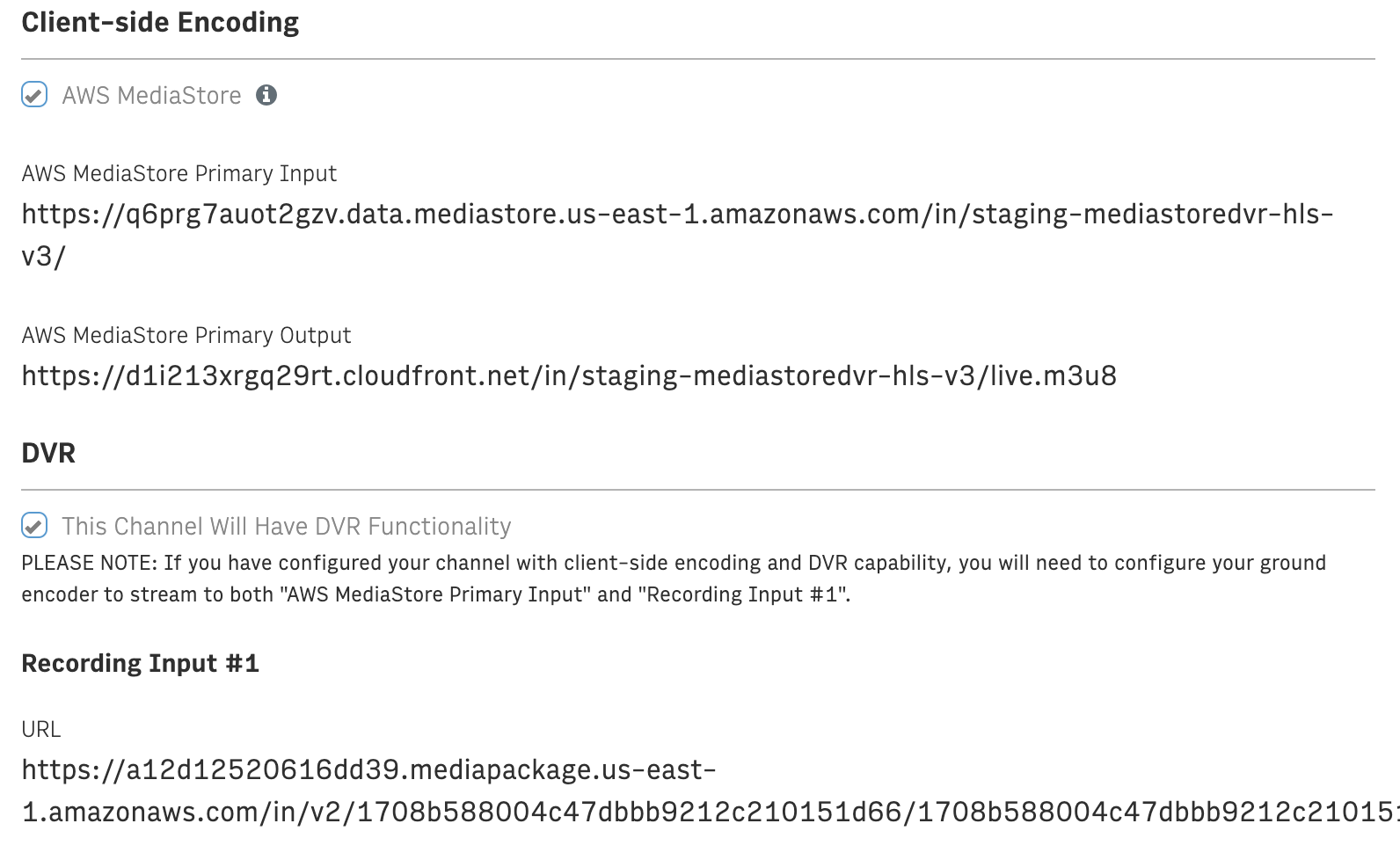Image resolution: width=1400 pixels, height=860 pixels.
Task: Click the divider line below Client-side Encoding
Action: [x=698, y=59]
